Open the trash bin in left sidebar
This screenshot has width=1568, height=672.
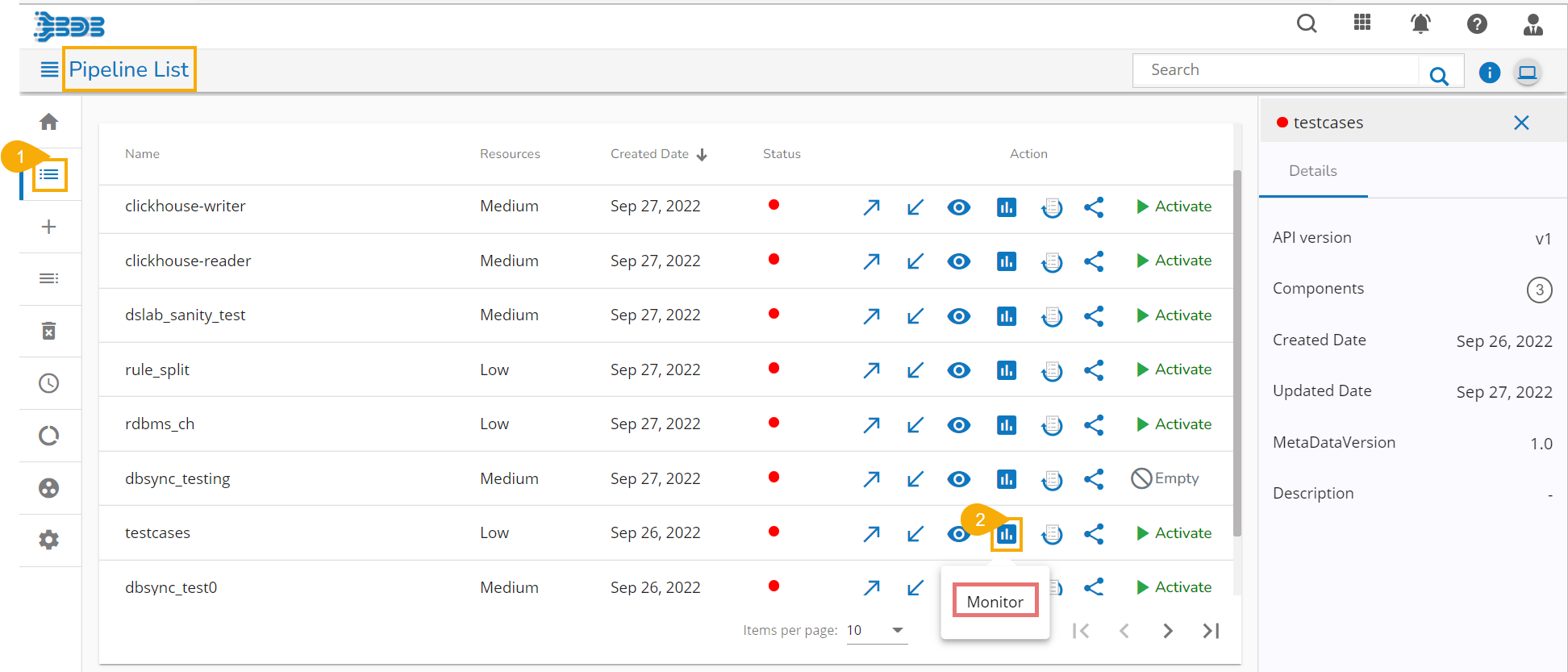tap(49, 331)
